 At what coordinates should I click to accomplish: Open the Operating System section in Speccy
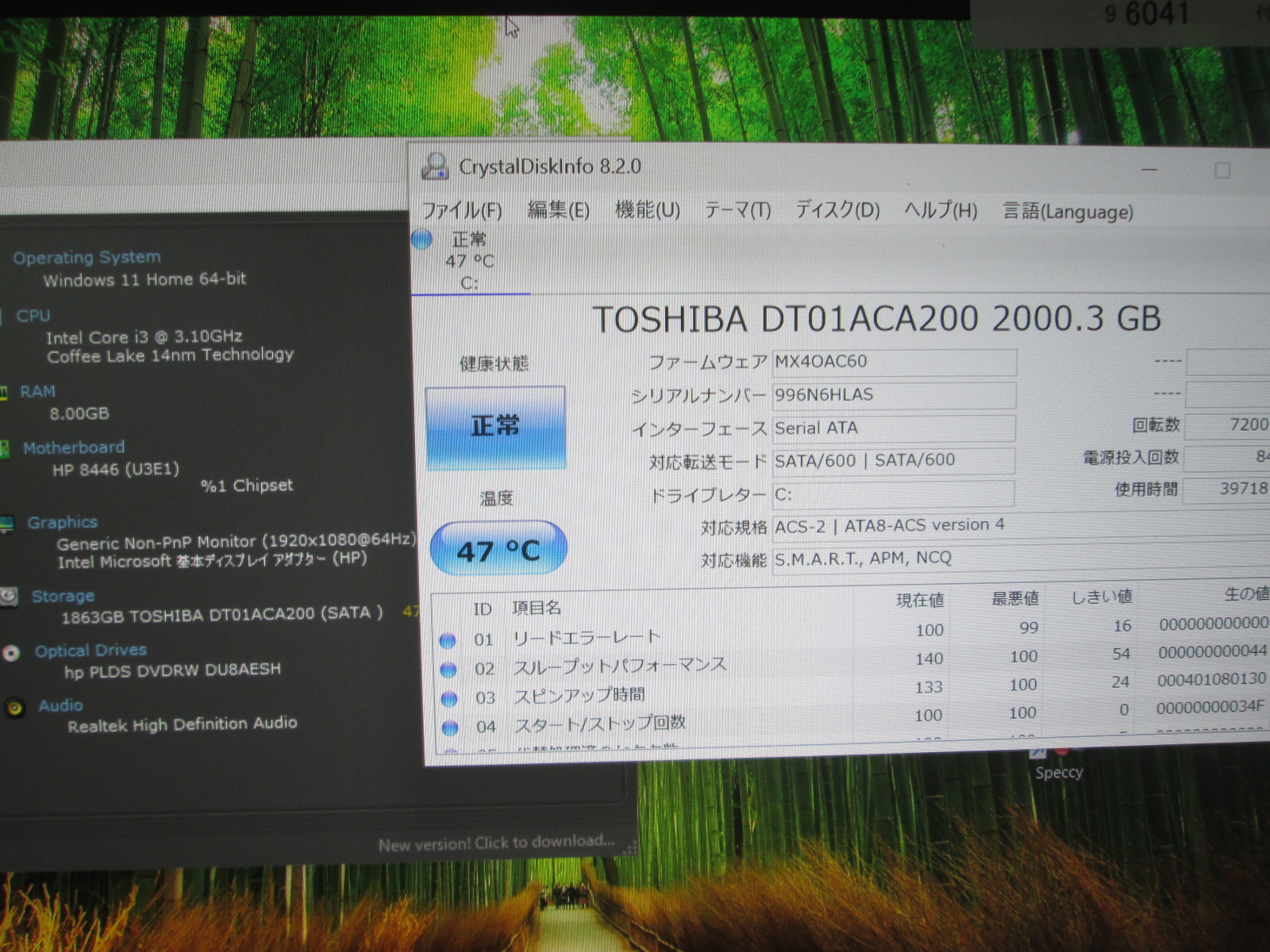87,257
